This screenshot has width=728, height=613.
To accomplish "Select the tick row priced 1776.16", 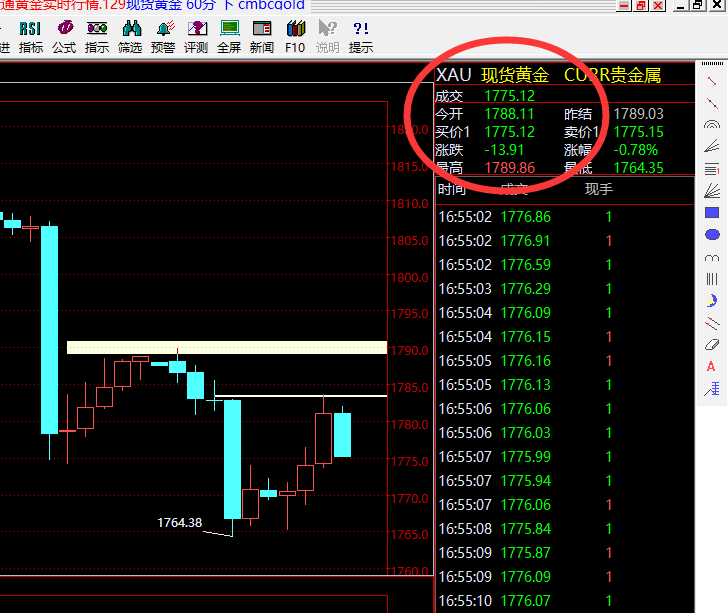I will (565, 361).
